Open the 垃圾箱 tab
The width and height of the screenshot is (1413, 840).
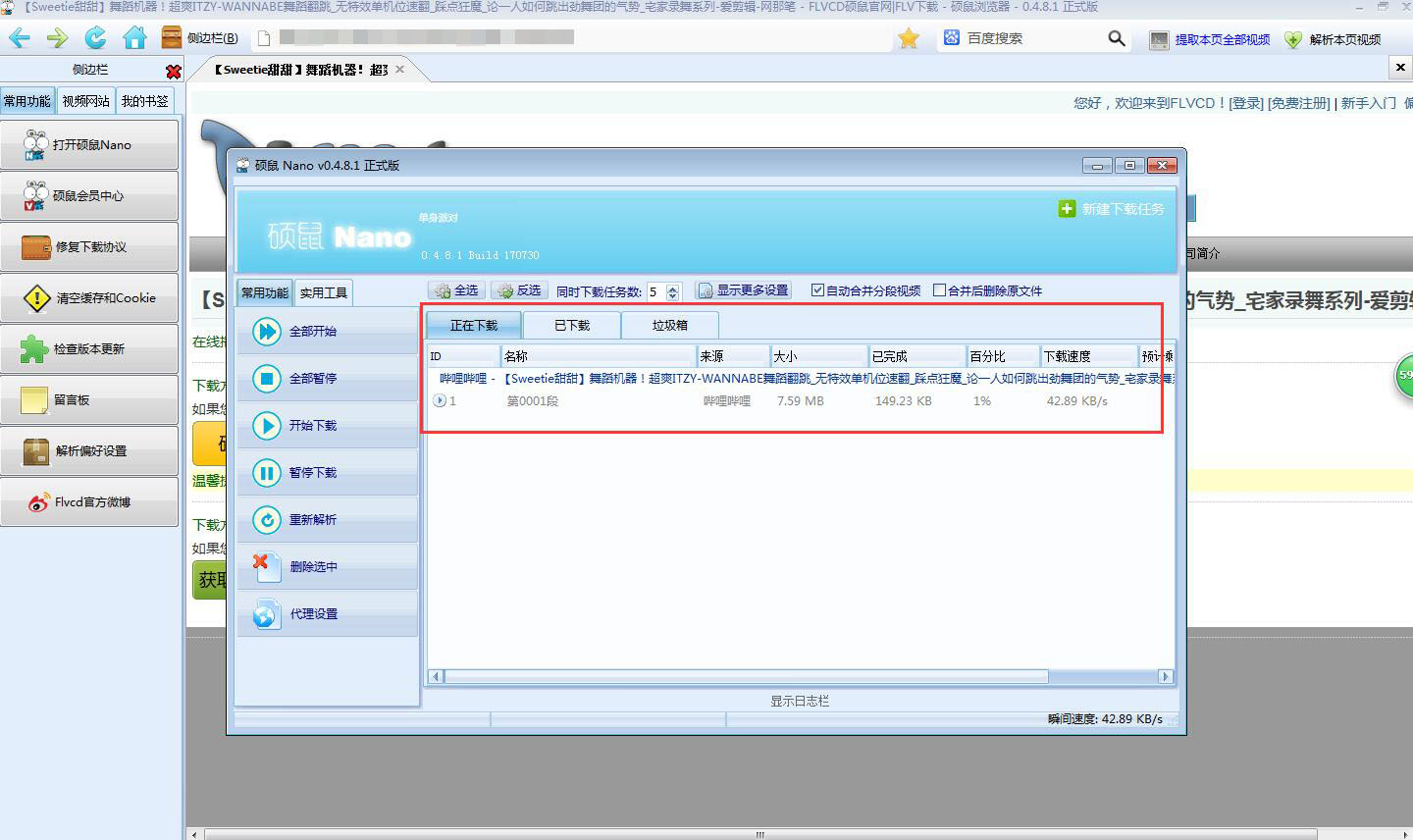(670, 325)
